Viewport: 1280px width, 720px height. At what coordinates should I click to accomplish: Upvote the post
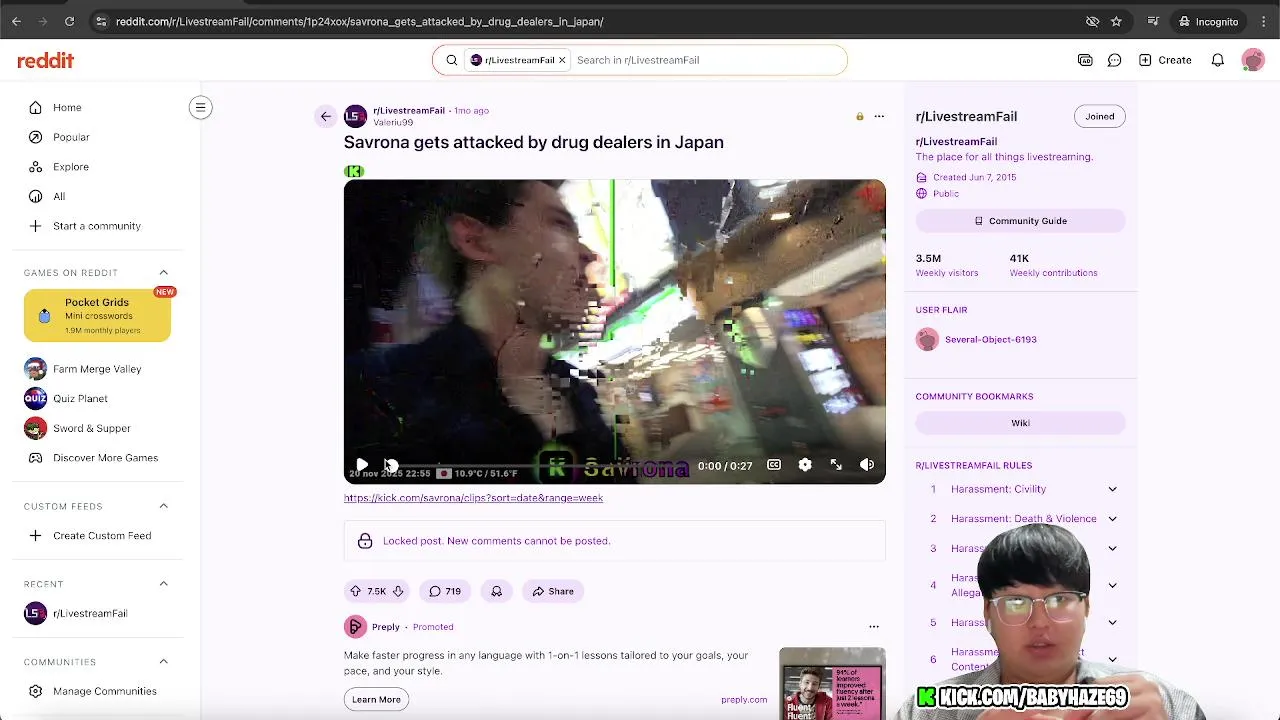pyautogui.click(x=355, y=591)
